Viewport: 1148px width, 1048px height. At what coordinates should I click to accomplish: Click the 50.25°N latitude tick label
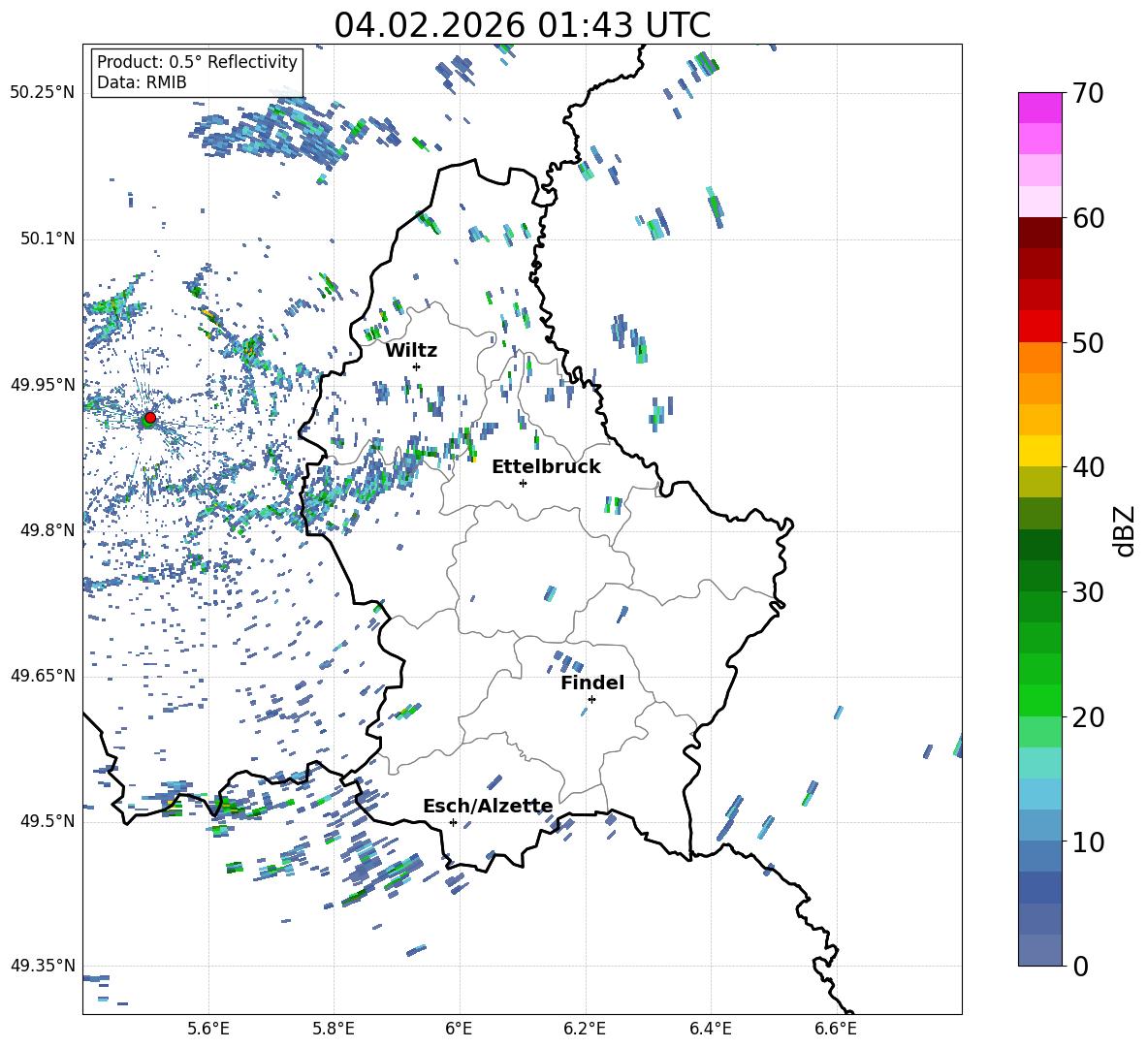[x=42, y=93]
